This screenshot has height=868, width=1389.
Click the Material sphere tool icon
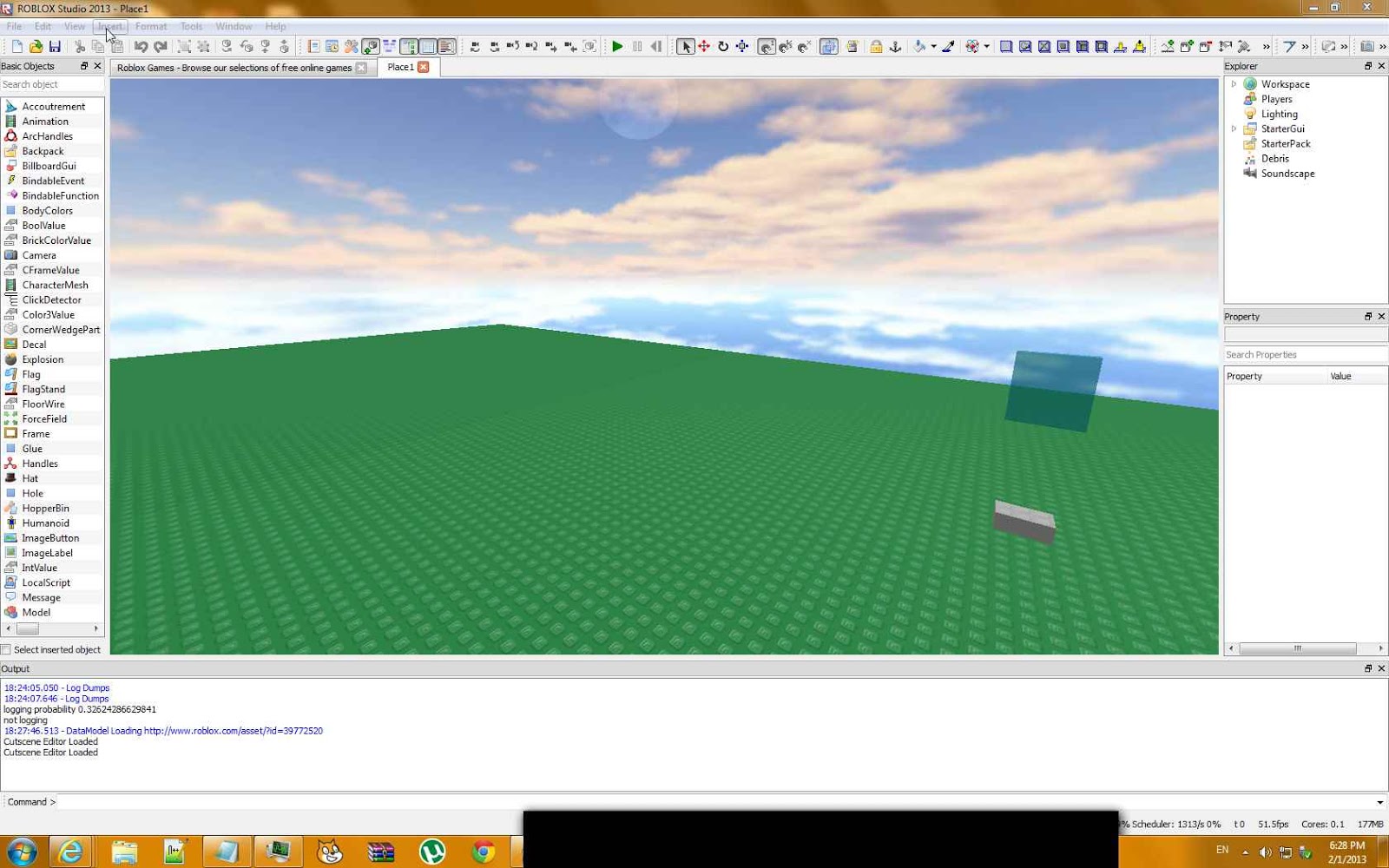pyautogui.click(x=972, y=47)
